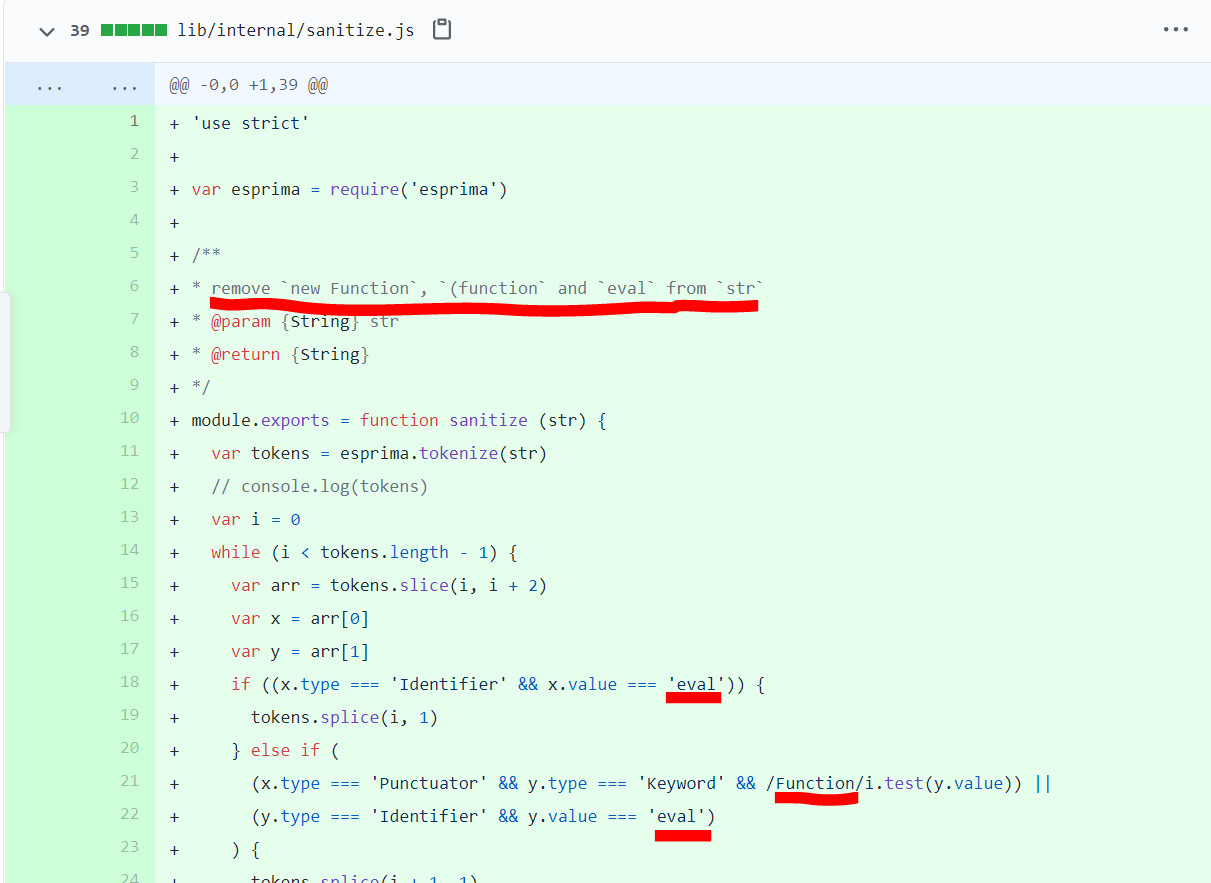The image size is (1211, 883).
Task: Click the 39 changed lines count
Action: 80,31
